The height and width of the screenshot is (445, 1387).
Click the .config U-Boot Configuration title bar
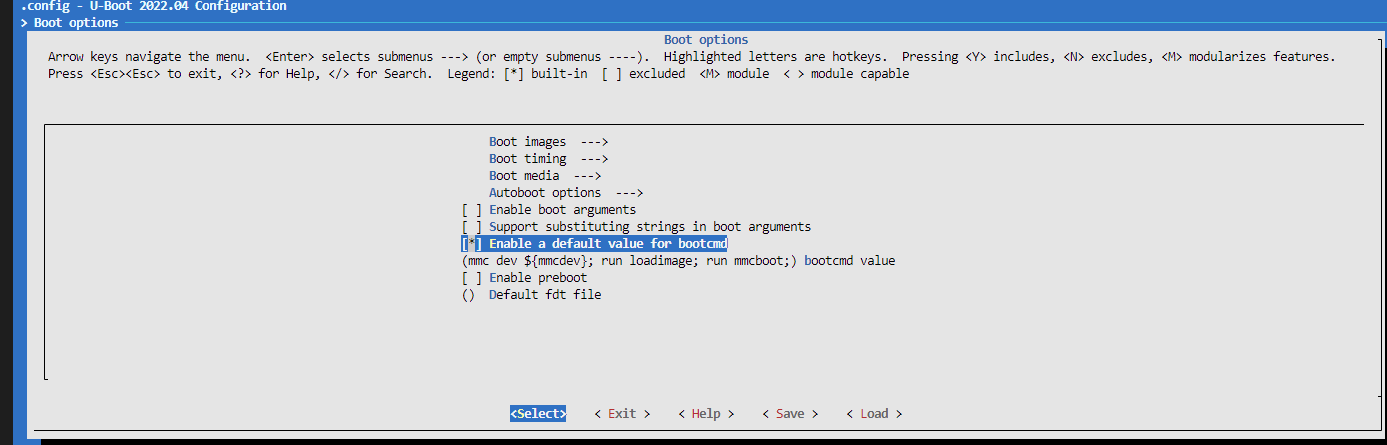click(x=153, y=6)
